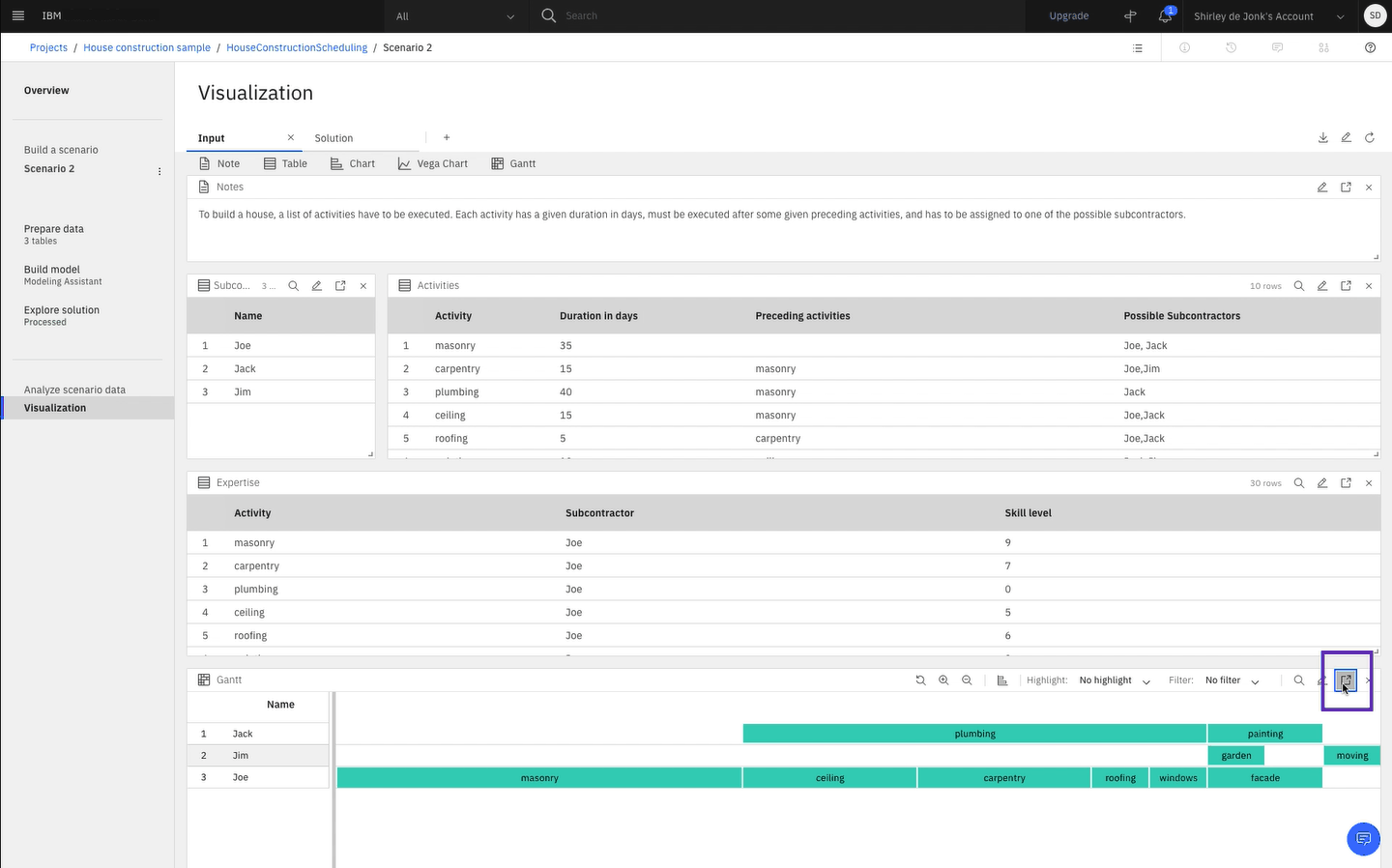The image size is (1392, 868).
Task: Add a Vega Chart widget
Action: (x=432, y=164)
